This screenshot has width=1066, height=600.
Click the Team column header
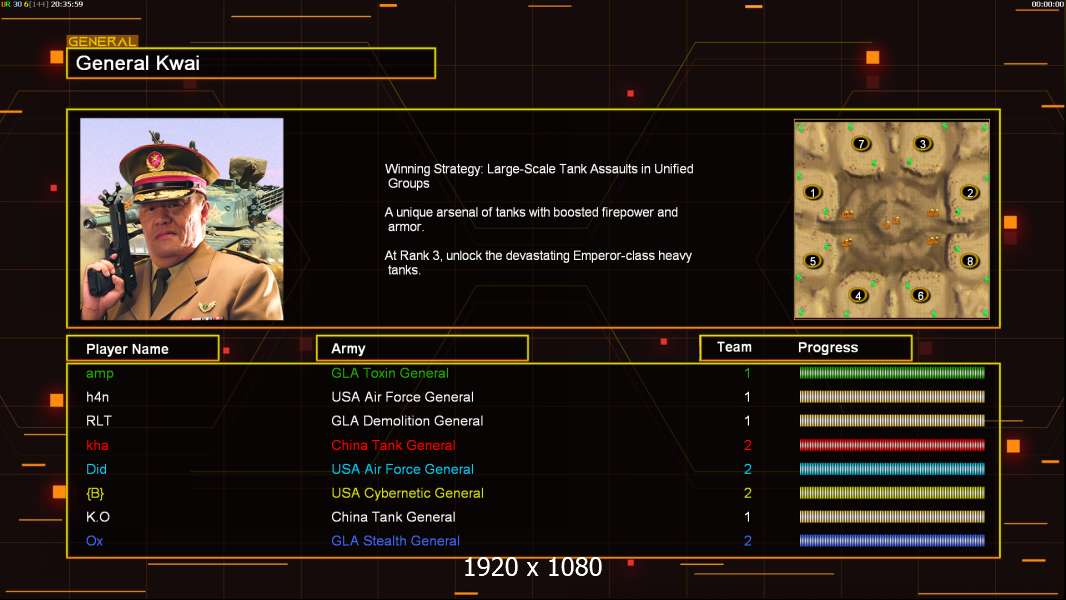click(x=734, y=347)
